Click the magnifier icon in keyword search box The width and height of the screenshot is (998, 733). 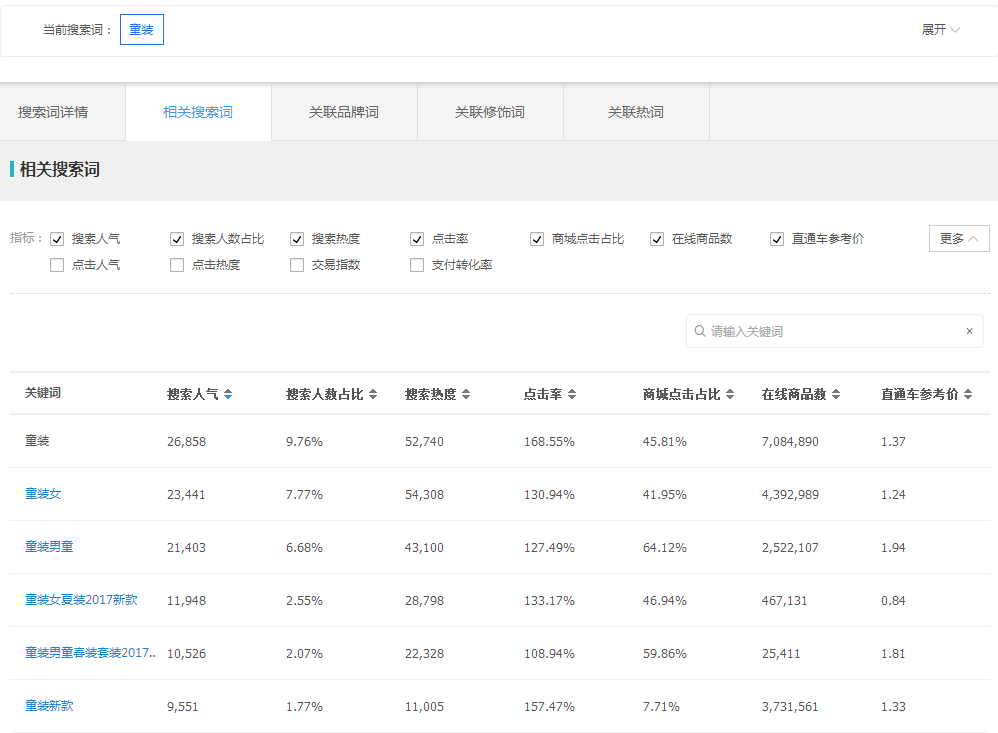699,331
